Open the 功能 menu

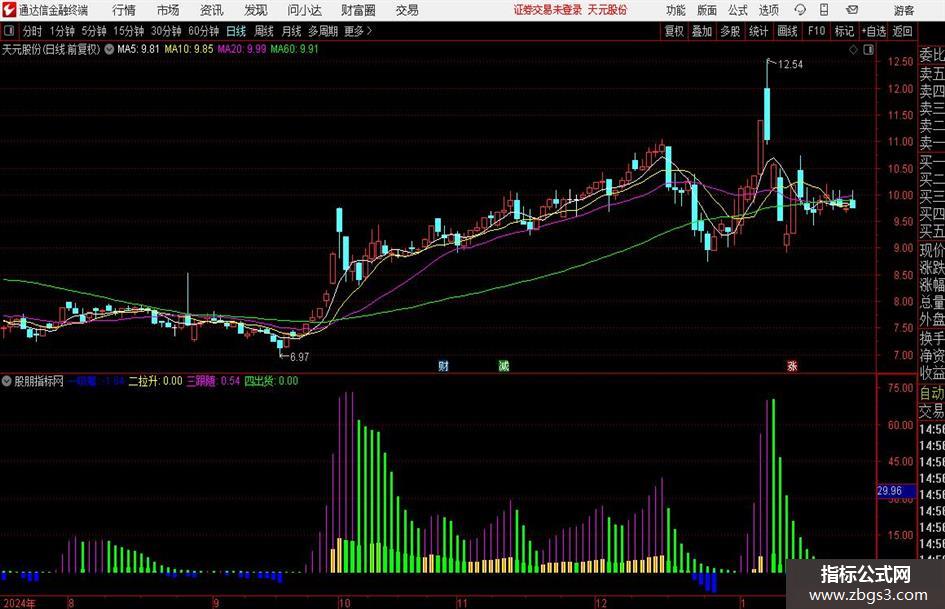point(676,10)
